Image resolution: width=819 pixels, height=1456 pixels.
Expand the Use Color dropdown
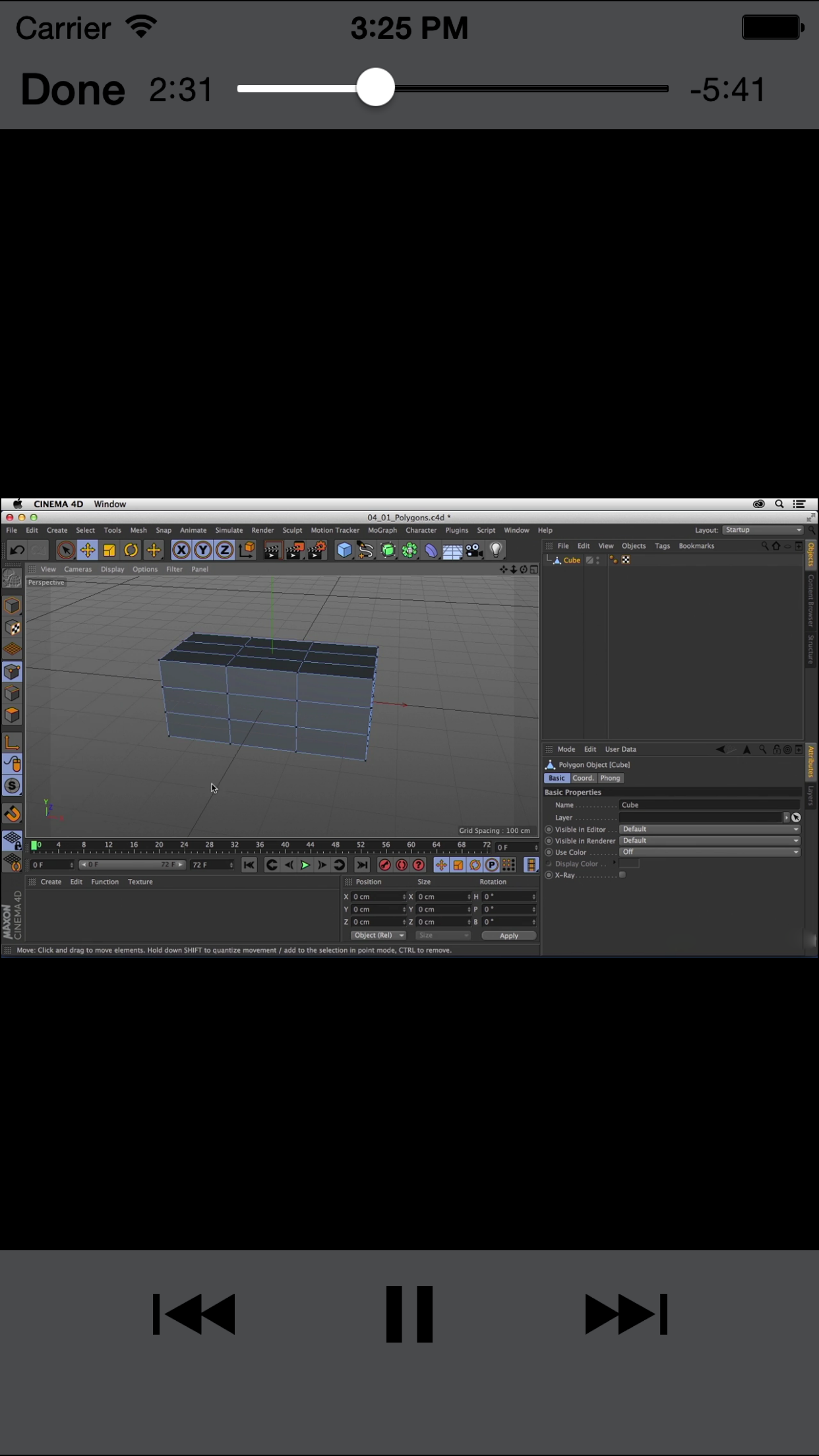[710, 852]
